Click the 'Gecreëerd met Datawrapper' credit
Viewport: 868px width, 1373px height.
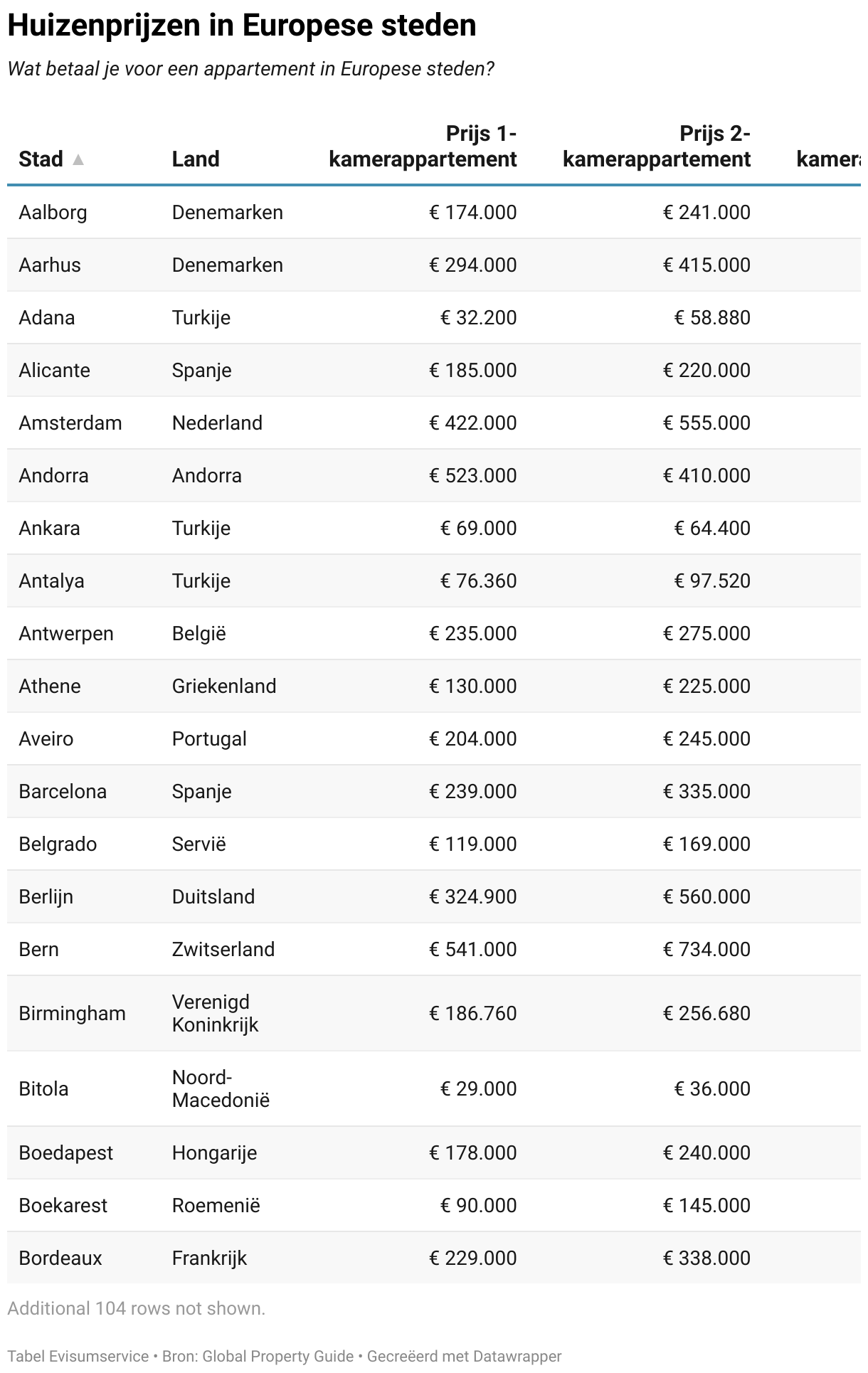tap(465, 1356)
